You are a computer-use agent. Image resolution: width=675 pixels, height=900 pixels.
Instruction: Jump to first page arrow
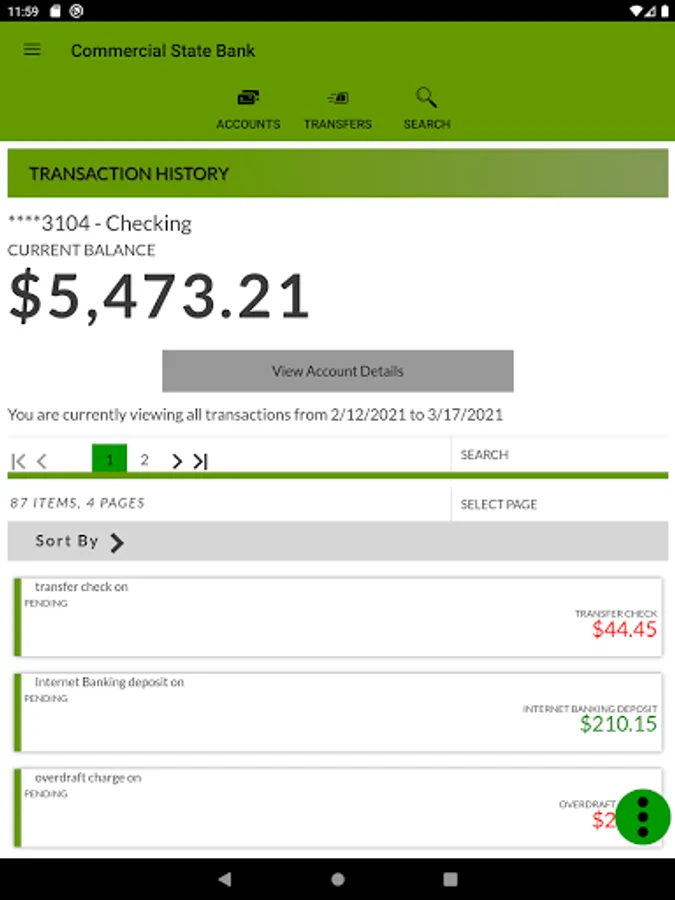coord(18,461)
